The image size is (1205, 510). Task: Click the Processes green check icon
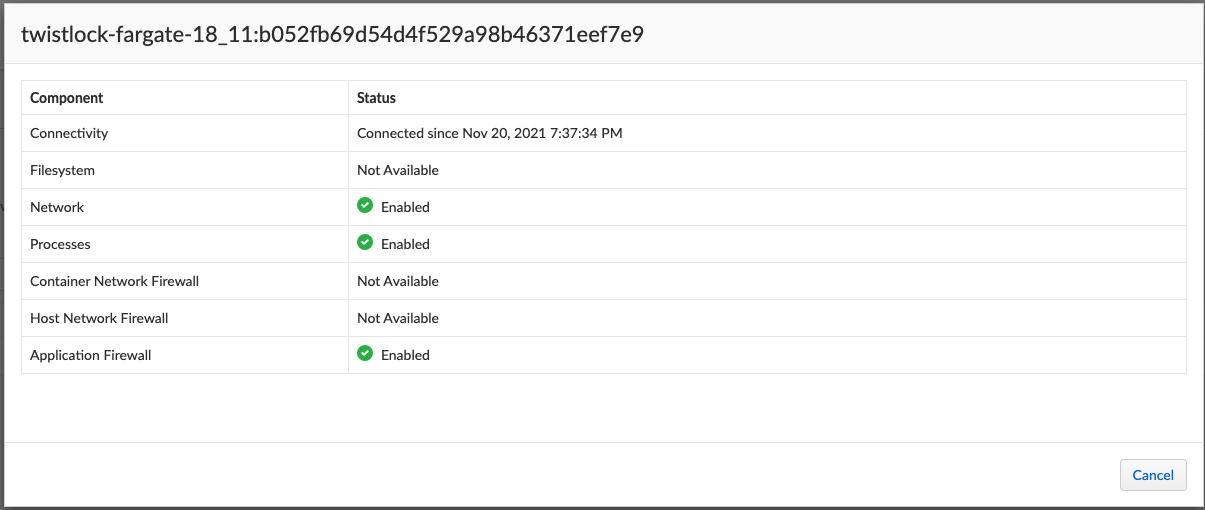point(365,243)
